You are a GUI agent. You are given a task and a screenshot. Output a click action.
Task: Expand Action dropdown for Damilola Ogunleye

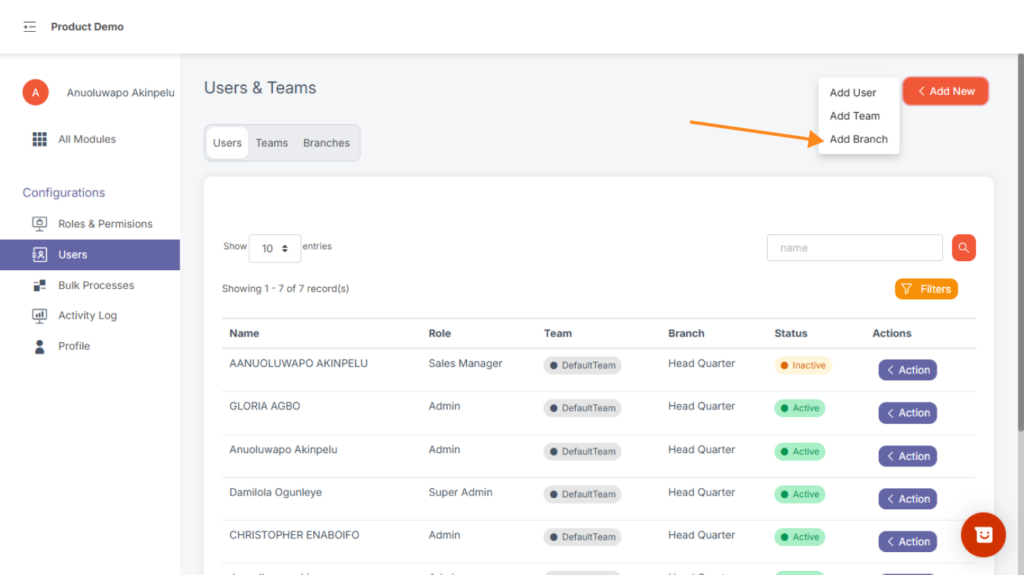tap(907, 499)
